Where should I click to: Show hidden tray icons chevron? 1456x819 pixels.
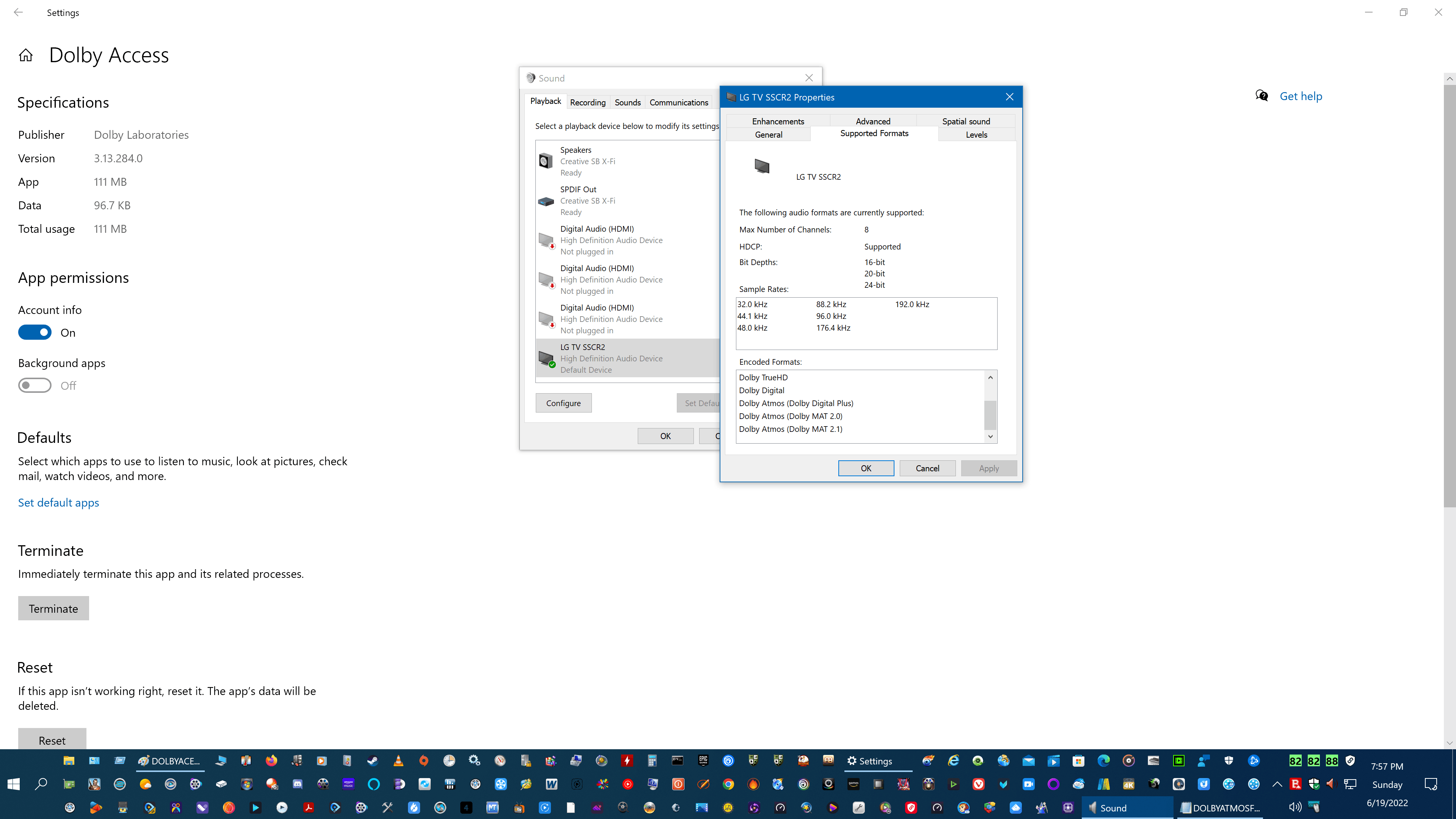(1277, 784)
